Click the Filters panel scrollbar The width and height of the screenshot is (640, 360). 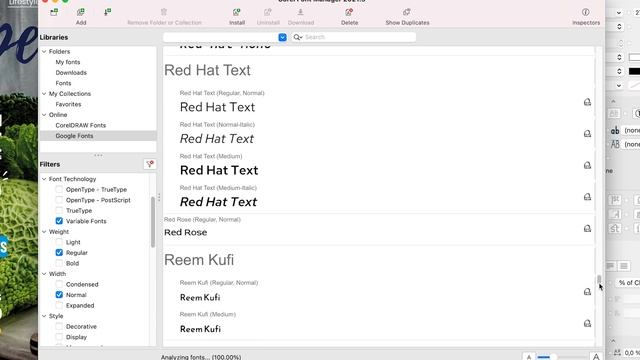pos(153,222)
